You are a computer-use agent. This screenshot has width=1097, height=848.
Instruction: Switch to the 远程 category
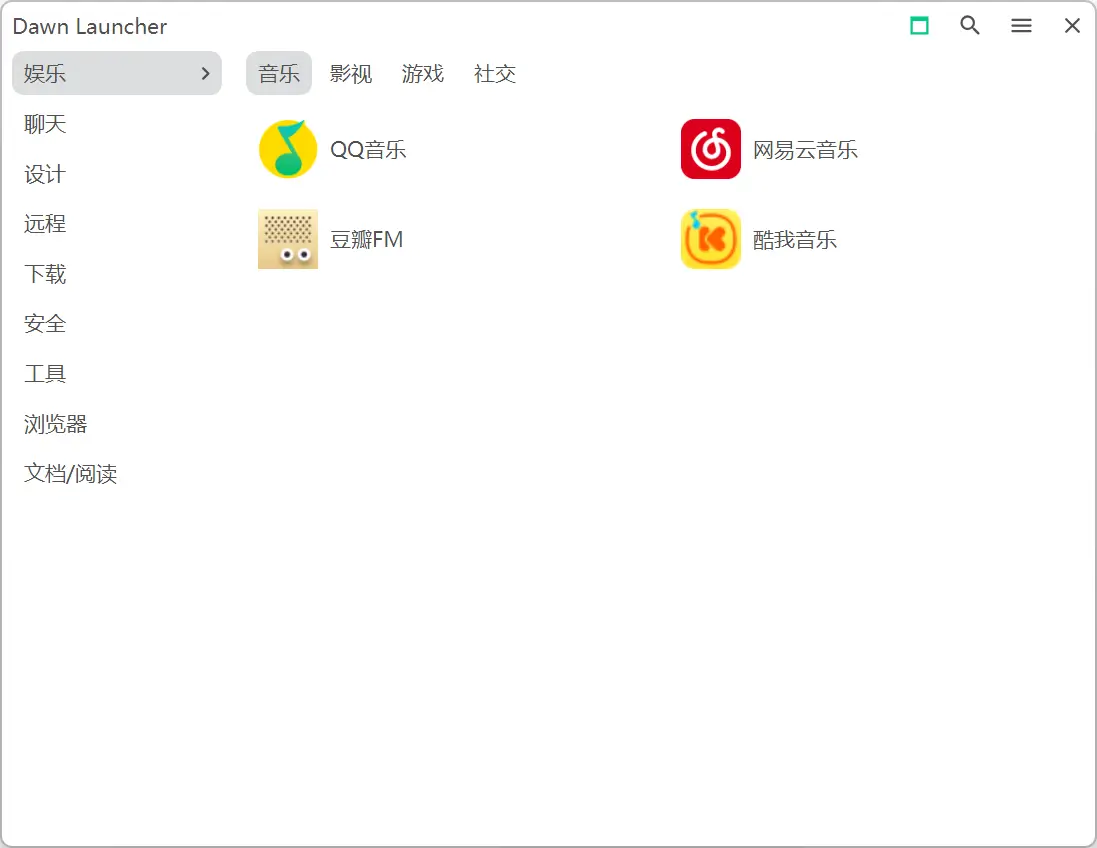coord(45,224)
